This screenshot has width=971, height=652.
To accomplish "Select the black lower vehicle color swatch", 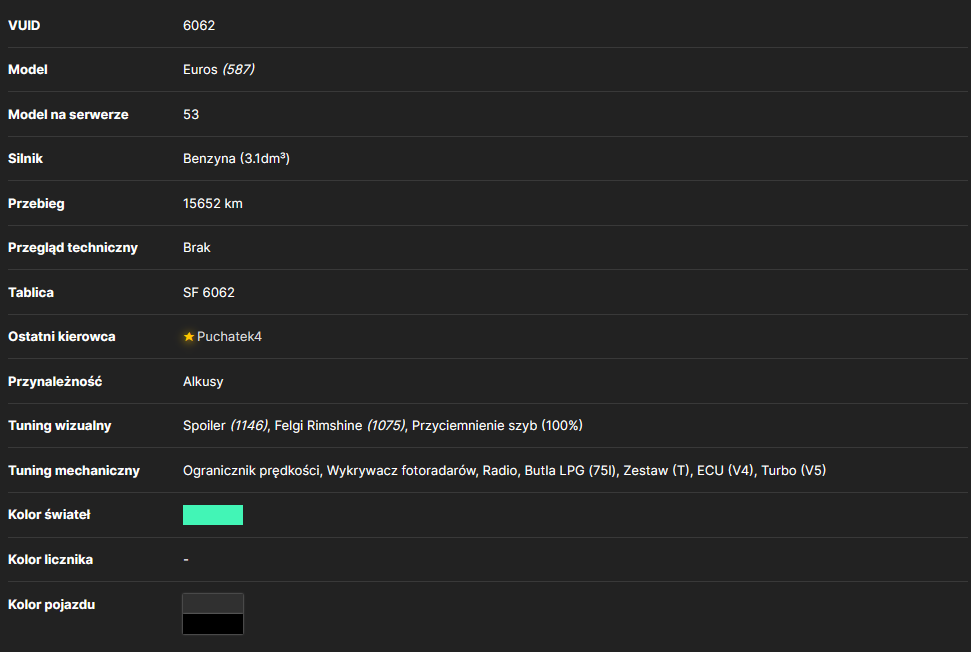I will click(212, 624).
